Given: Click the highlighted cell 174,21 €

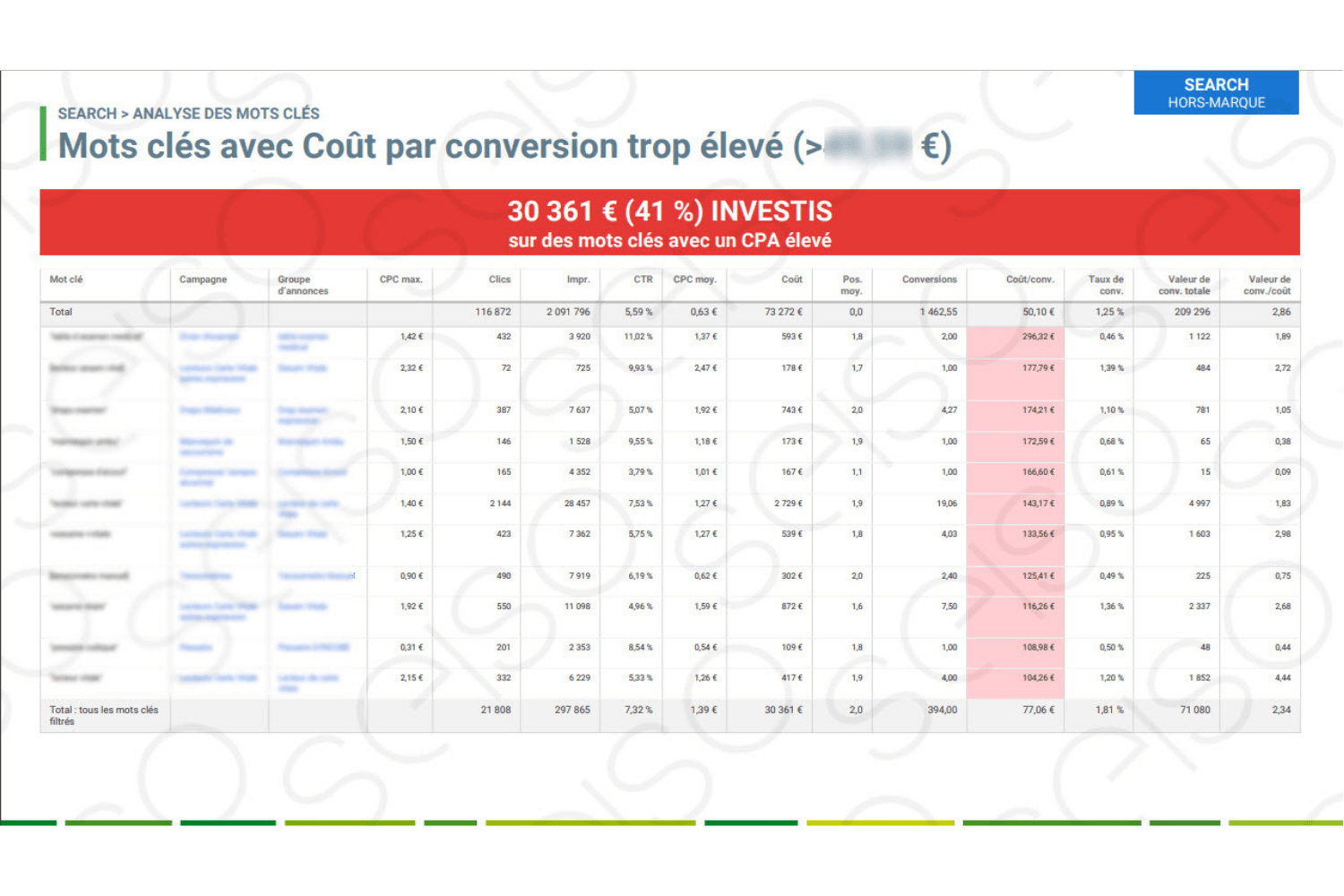Looking at the screenshot, I should coord(1016,416).
